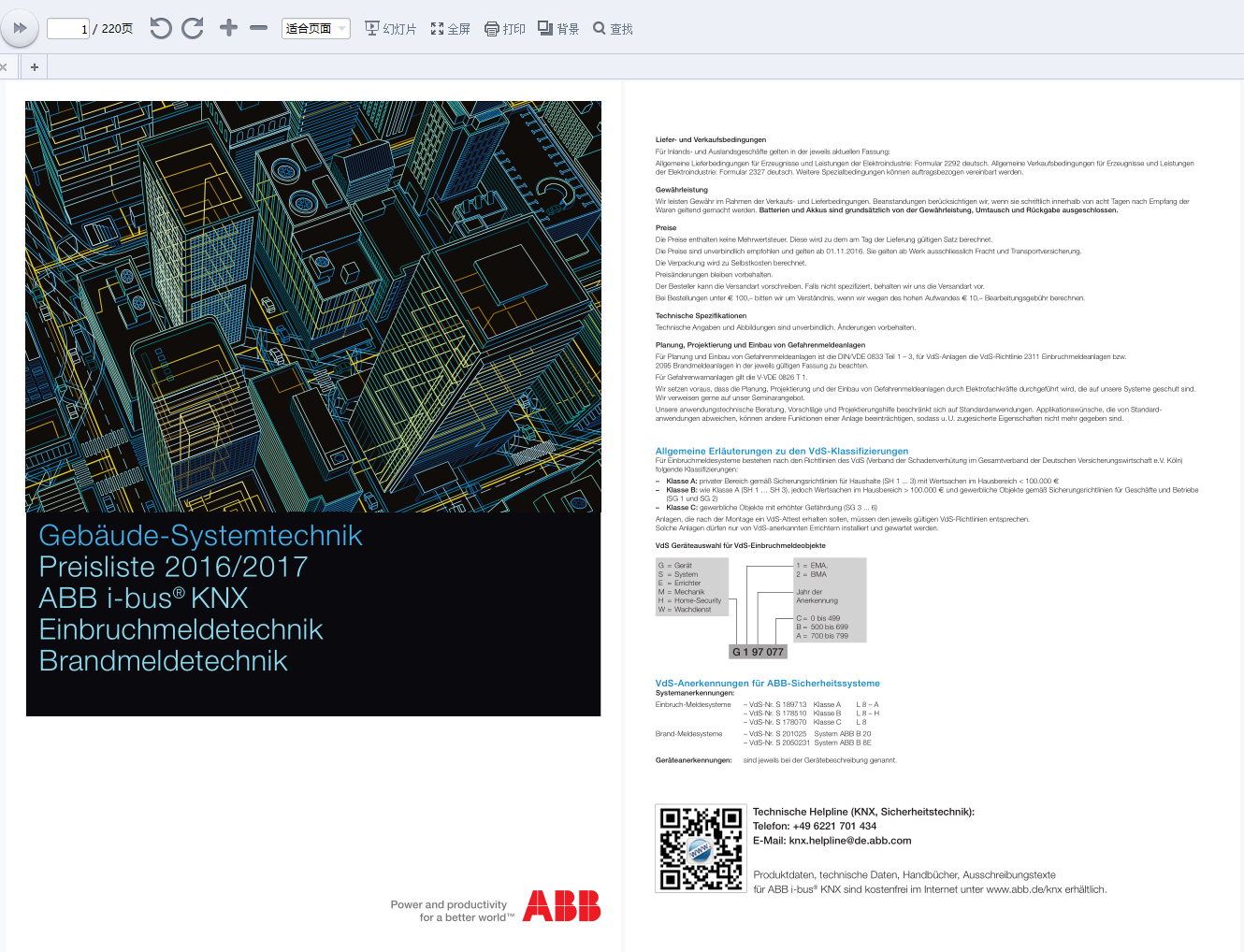Start slideshow mode (幻灯片)
The height and width of the screenshot is (952, 1244).
point(390,29)
